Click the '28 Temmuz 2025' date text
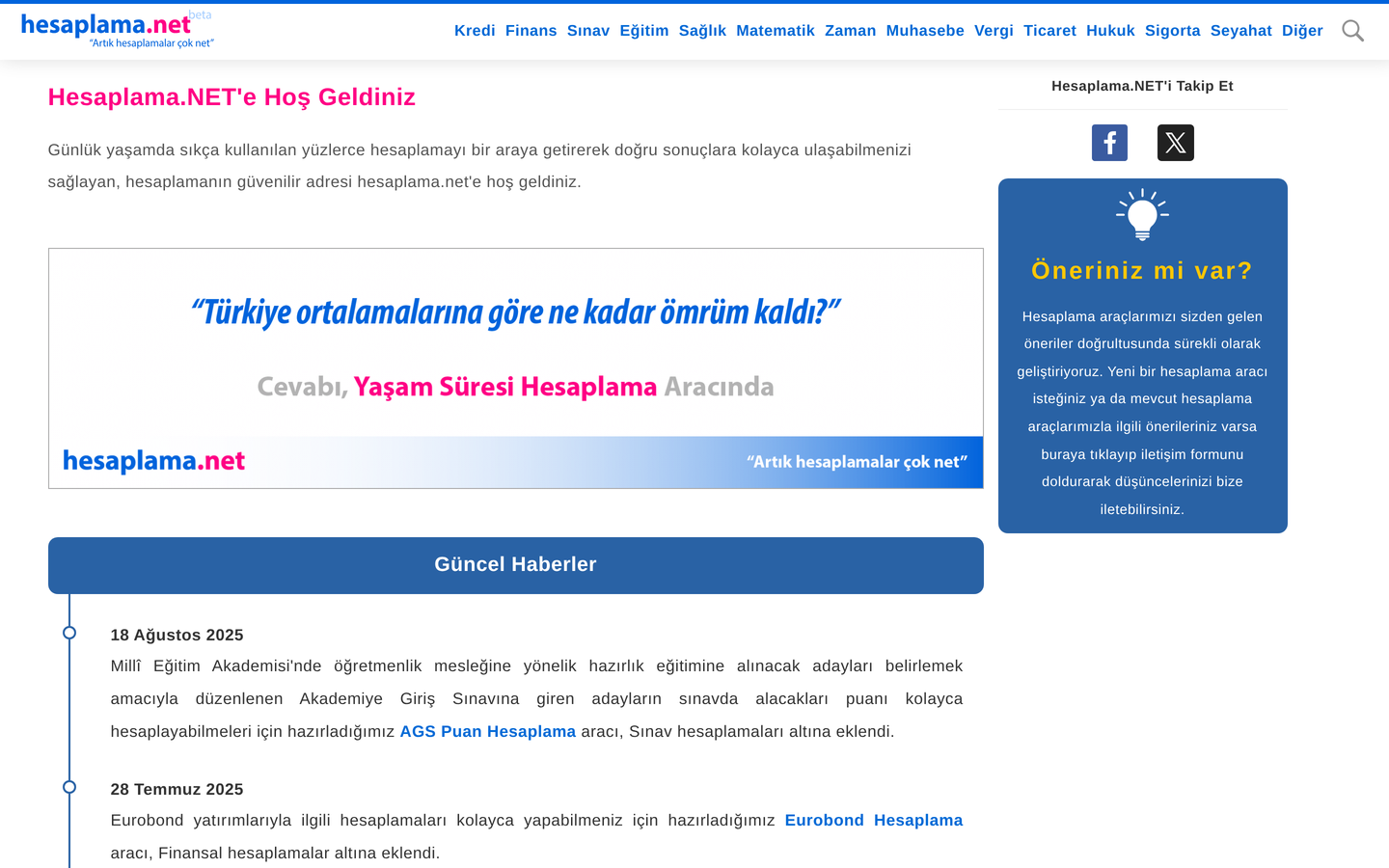 pos(177,789)
